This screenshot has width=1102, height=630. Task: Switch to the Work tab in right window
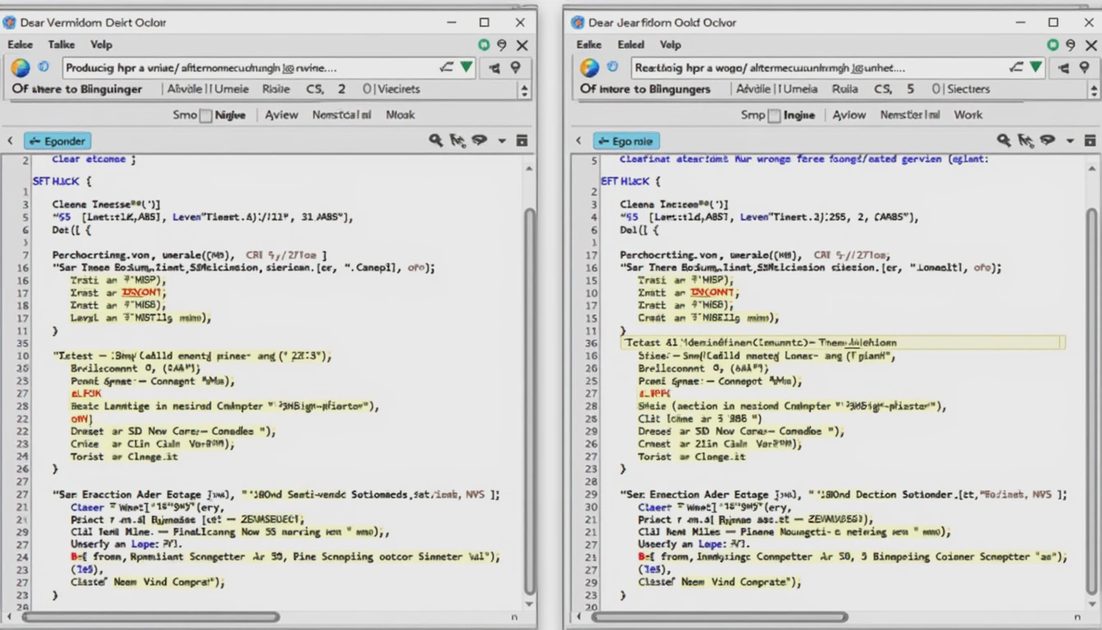tap(968, 115)
